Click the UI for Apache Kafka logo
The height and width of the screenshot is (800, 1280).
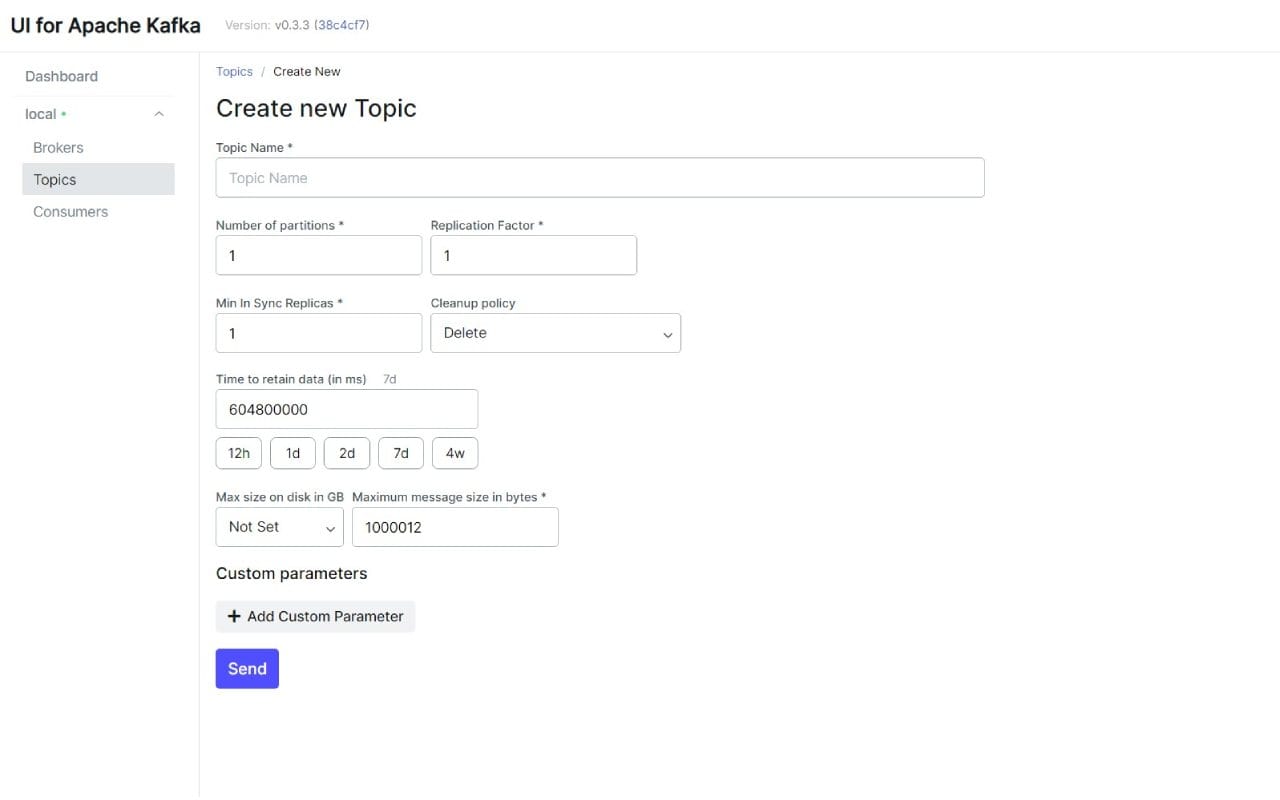click(x=105, y=25)
